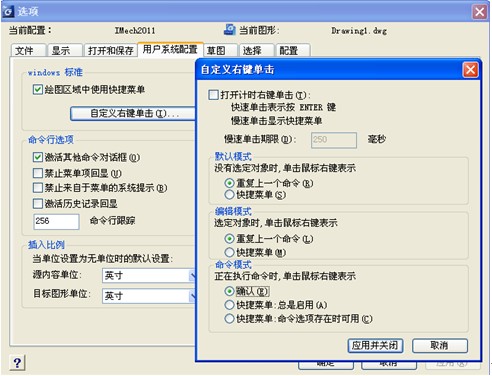The image size is (492, 376).
Task: Toggle 绘图区域中使用快捷菜单 checkbox
Action: 38,89
